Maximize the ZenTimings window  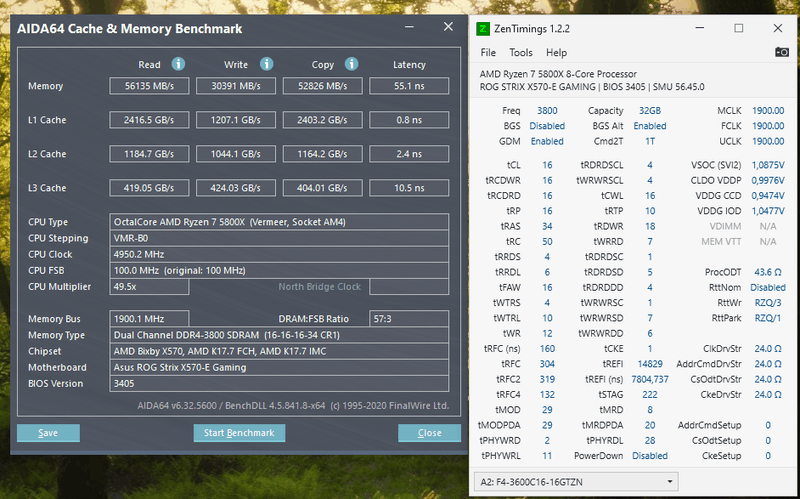pyautogui.click(x=739, y=28)
